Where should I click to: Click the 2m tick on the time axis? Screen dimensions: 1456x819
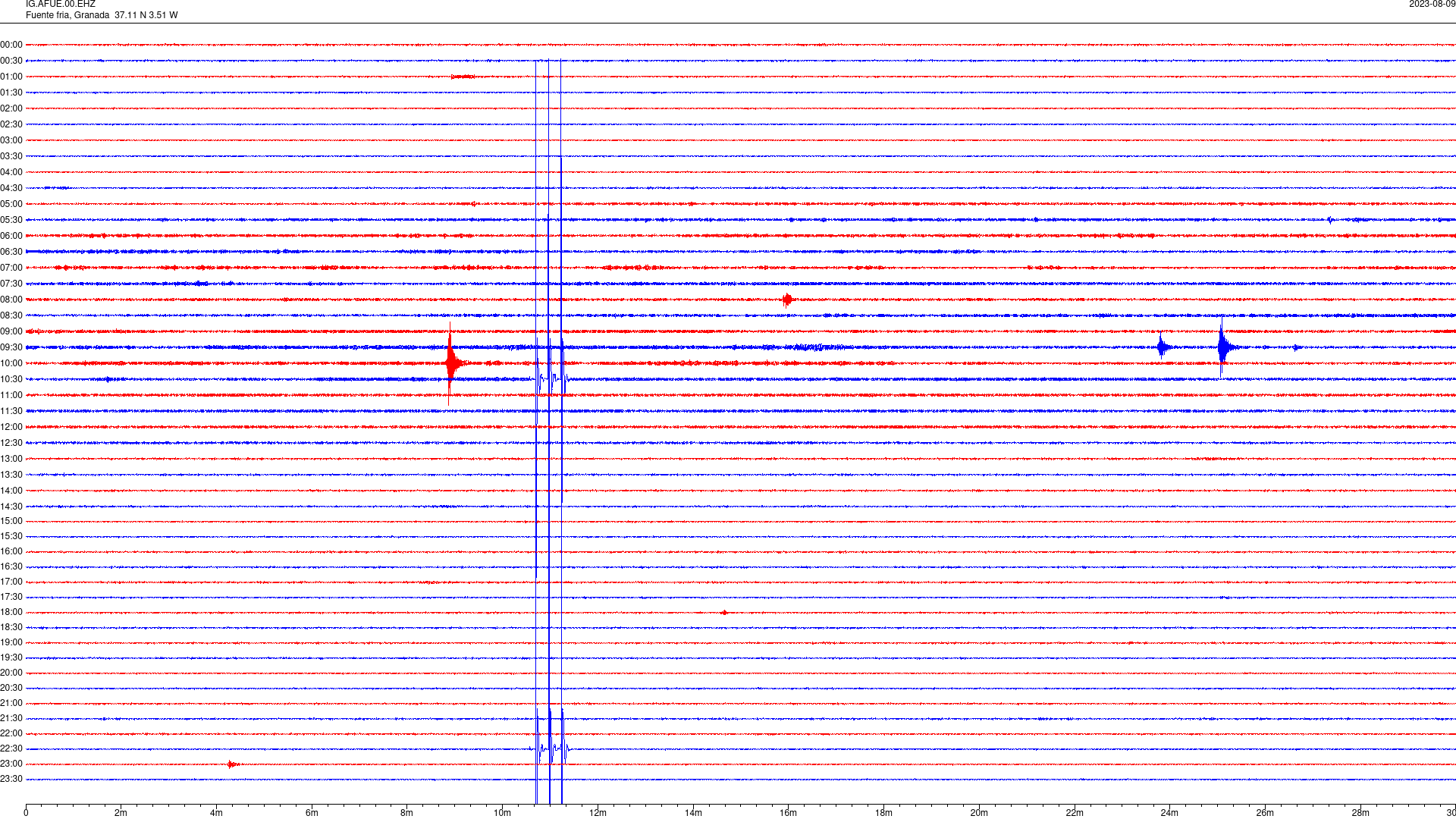pos(121,813)
